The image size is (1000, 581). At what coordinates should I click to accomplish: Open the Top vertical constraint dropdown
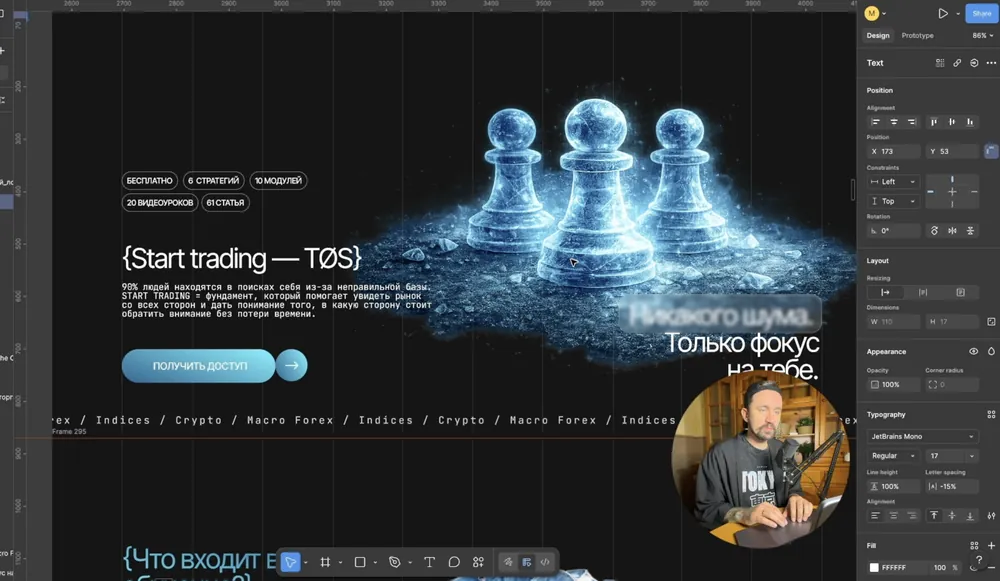click(x=893, y=201)
